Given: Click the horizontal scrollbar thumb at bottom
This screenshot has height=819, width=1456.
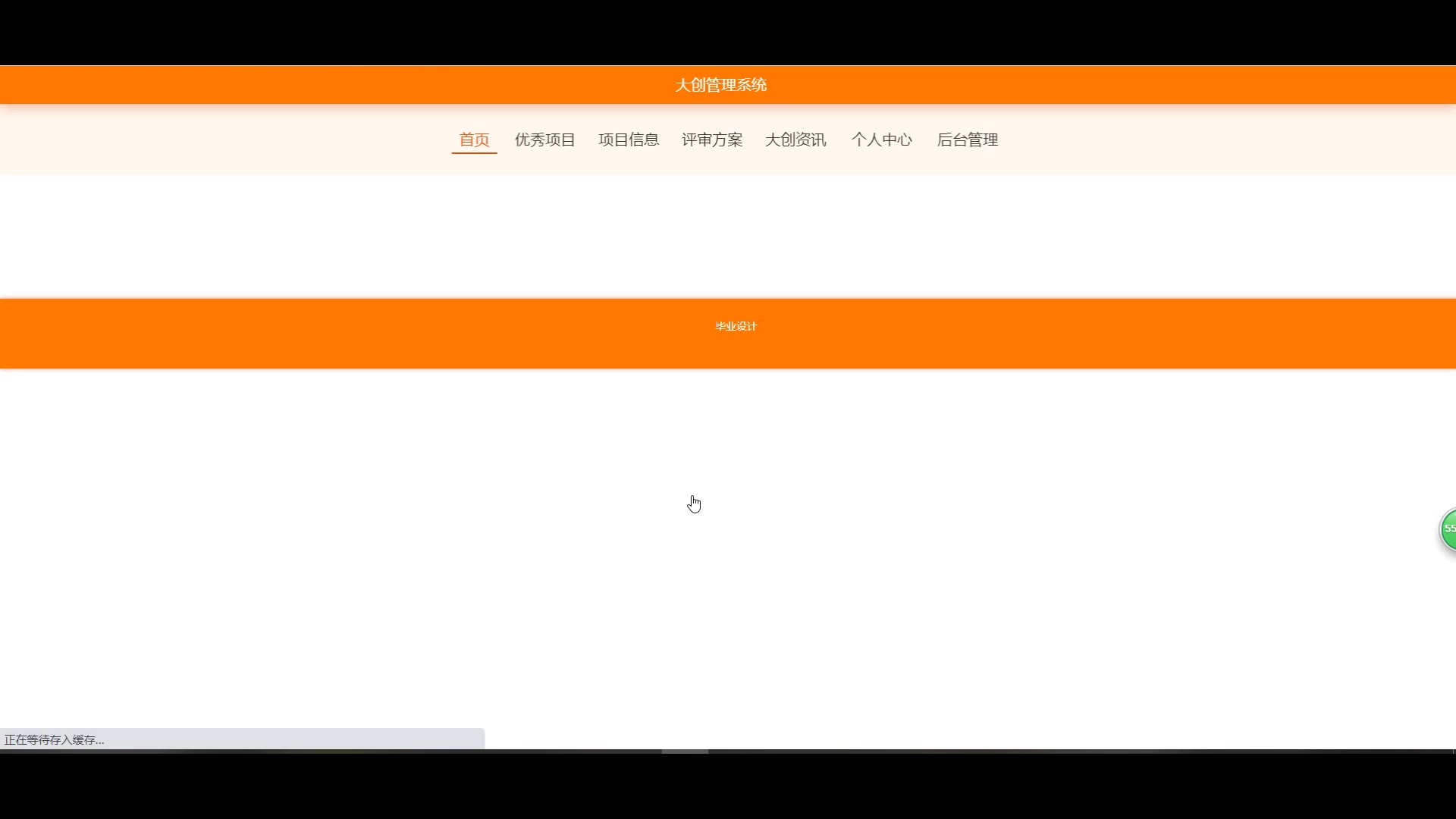Looking at the screenshot, I should pos(685,751).
